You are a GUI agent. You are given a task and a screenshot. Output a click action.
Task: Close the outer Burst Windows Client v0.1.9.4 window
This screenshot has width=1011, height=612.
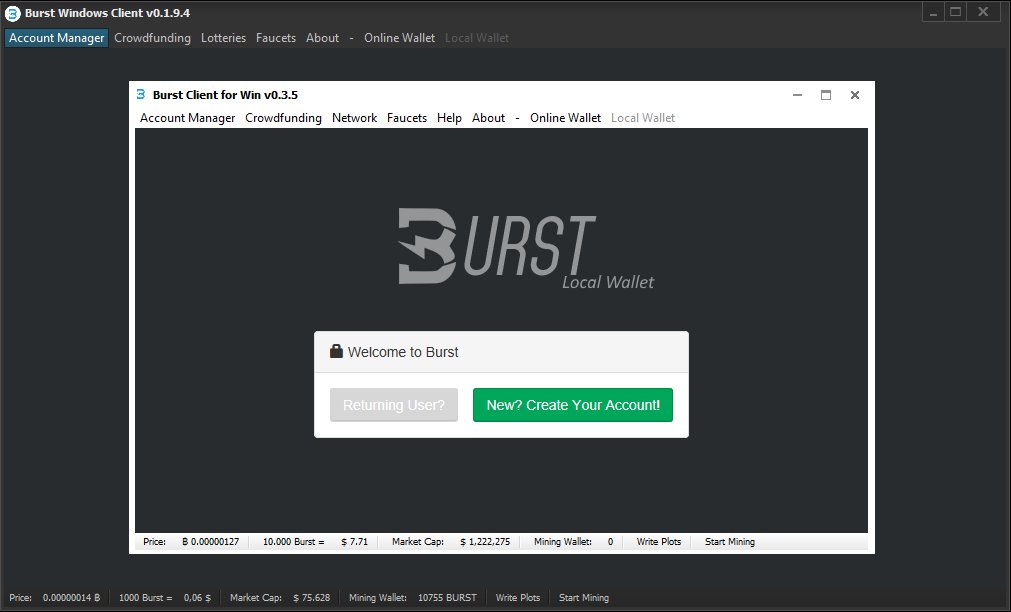983,12
